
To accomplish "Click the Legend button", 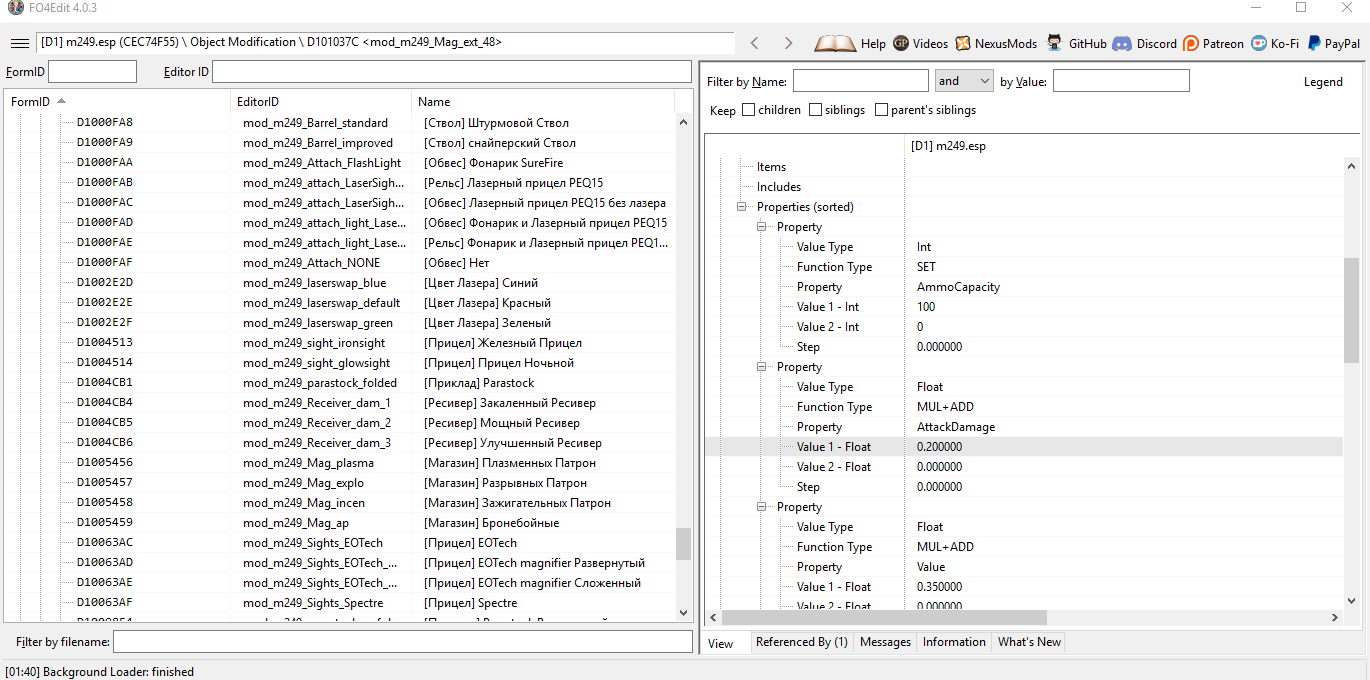I will (1323, 82).
